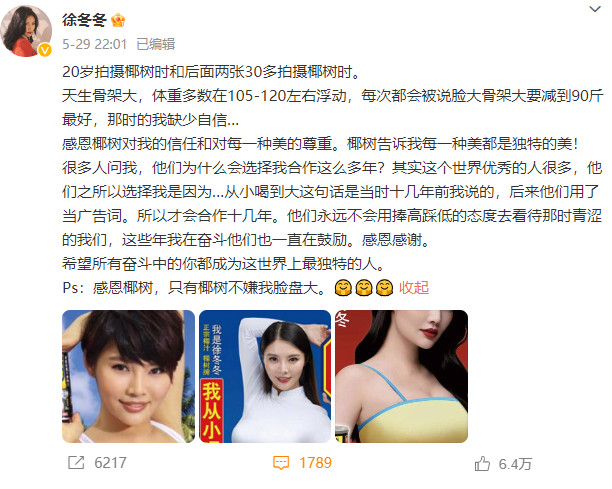This screenshot has width=612, height=489.
Task: Click the comment count 1789
Action: (x=315, y=463)
